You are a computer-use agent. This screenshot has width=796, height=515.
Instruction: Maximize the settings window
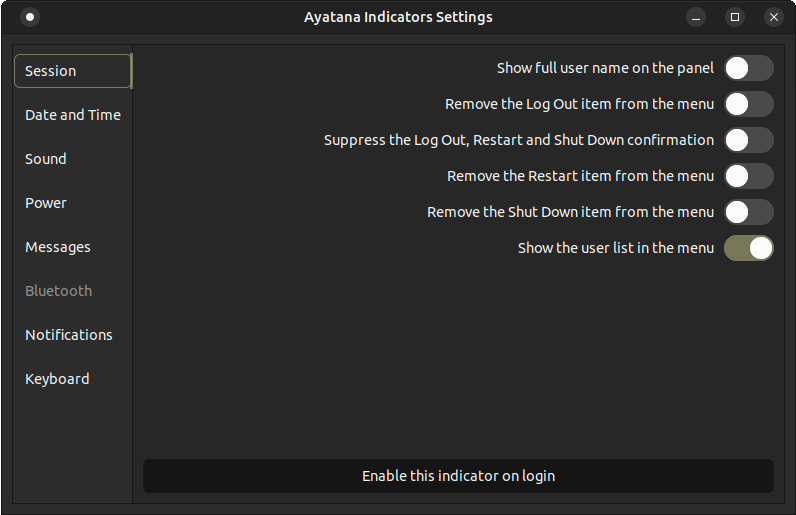point(735,17)
